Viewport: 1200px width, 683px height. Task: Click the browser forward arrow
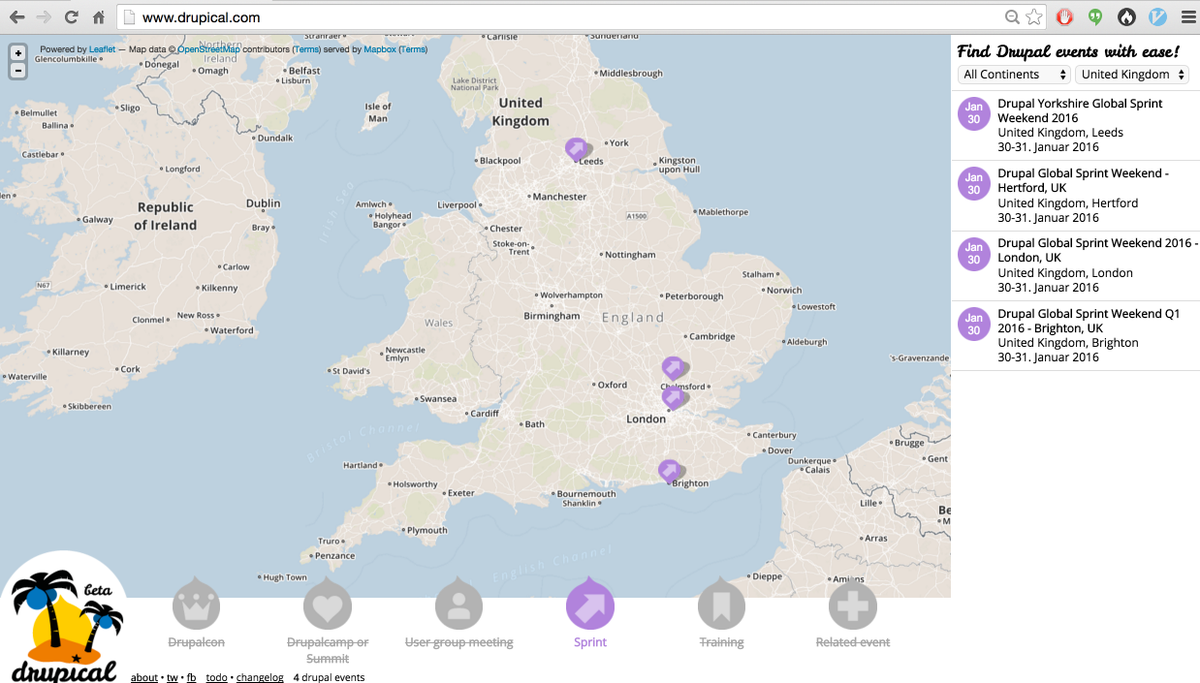click(x=43, y=17)
